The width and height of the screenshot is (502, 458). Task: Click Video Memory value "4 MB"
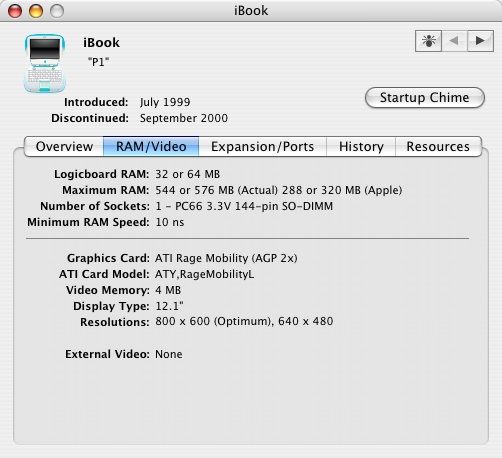(x=168, y=290)
